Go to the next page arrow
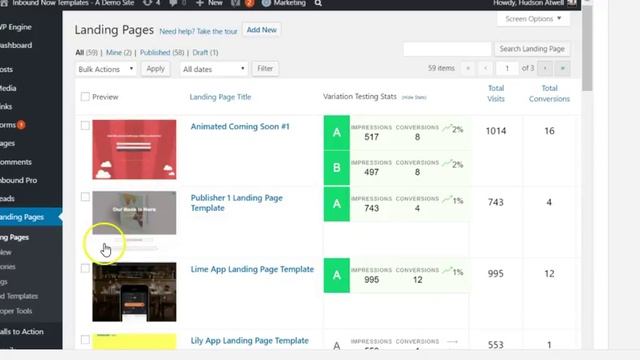This screenshot has width=640, height=360. click(x=545, y=69)
